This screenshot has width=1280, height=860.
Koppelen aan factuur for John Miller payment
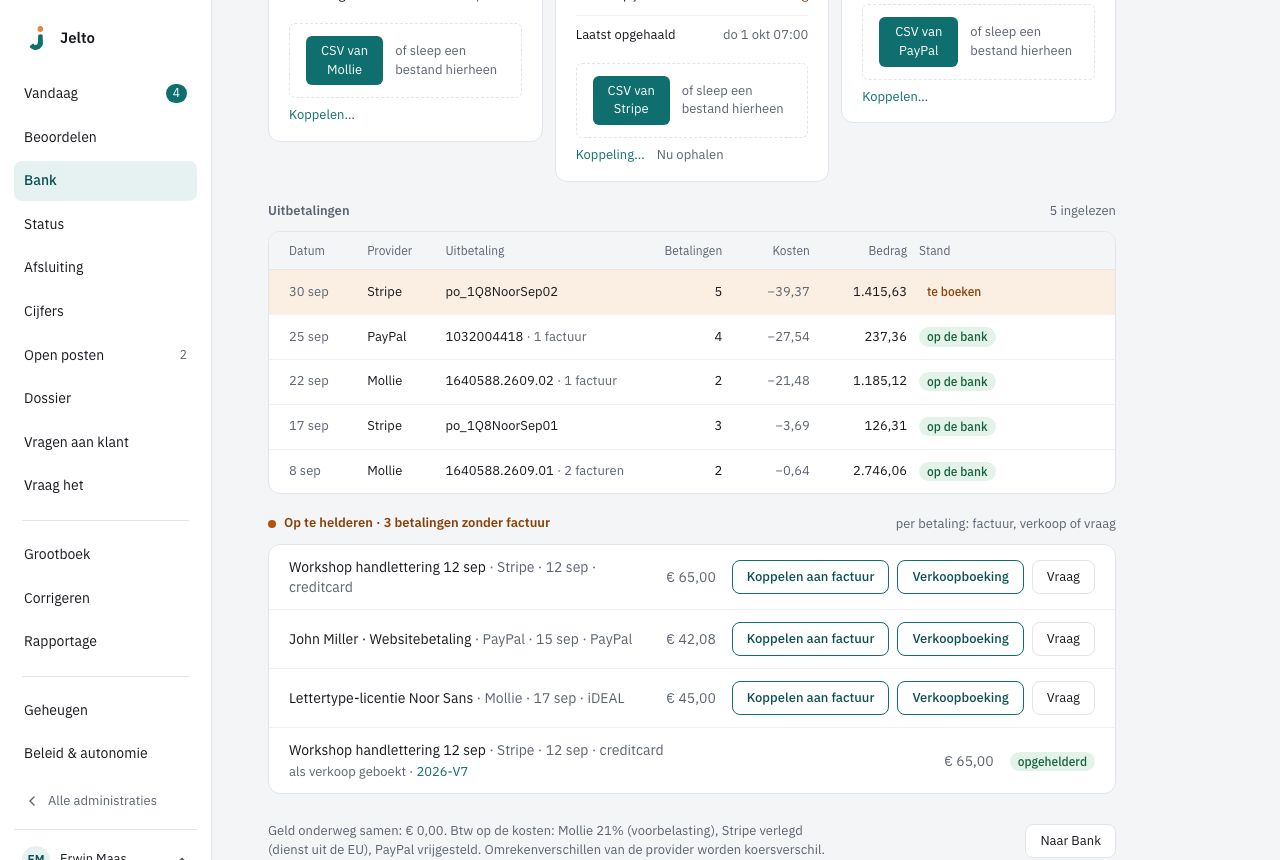[x=810, y=639]
